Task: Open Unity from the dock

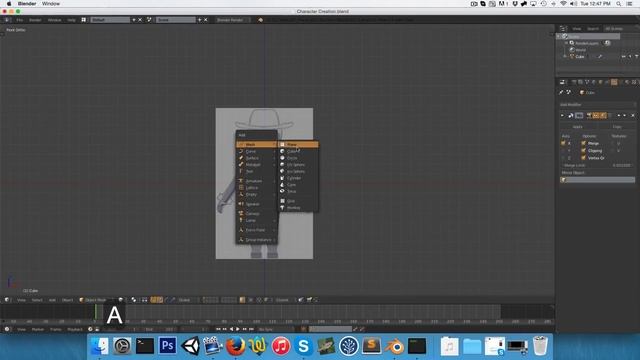Action: tap(190, 346)
